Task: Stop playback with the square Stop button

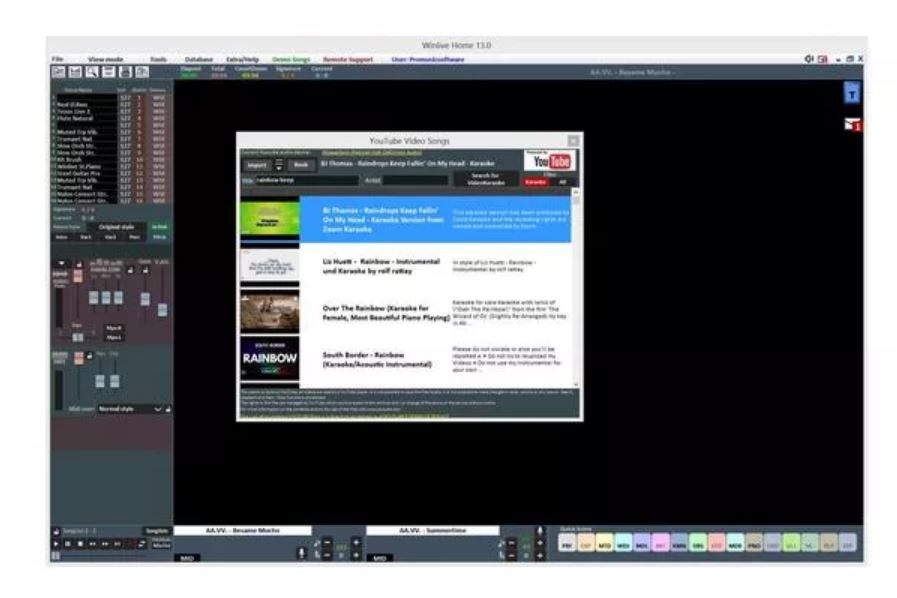Action: click(80, 544)
